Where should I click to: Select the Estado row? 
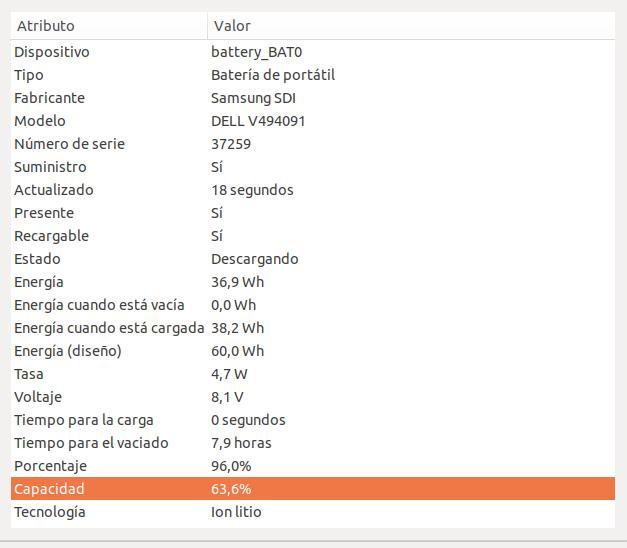313,259
